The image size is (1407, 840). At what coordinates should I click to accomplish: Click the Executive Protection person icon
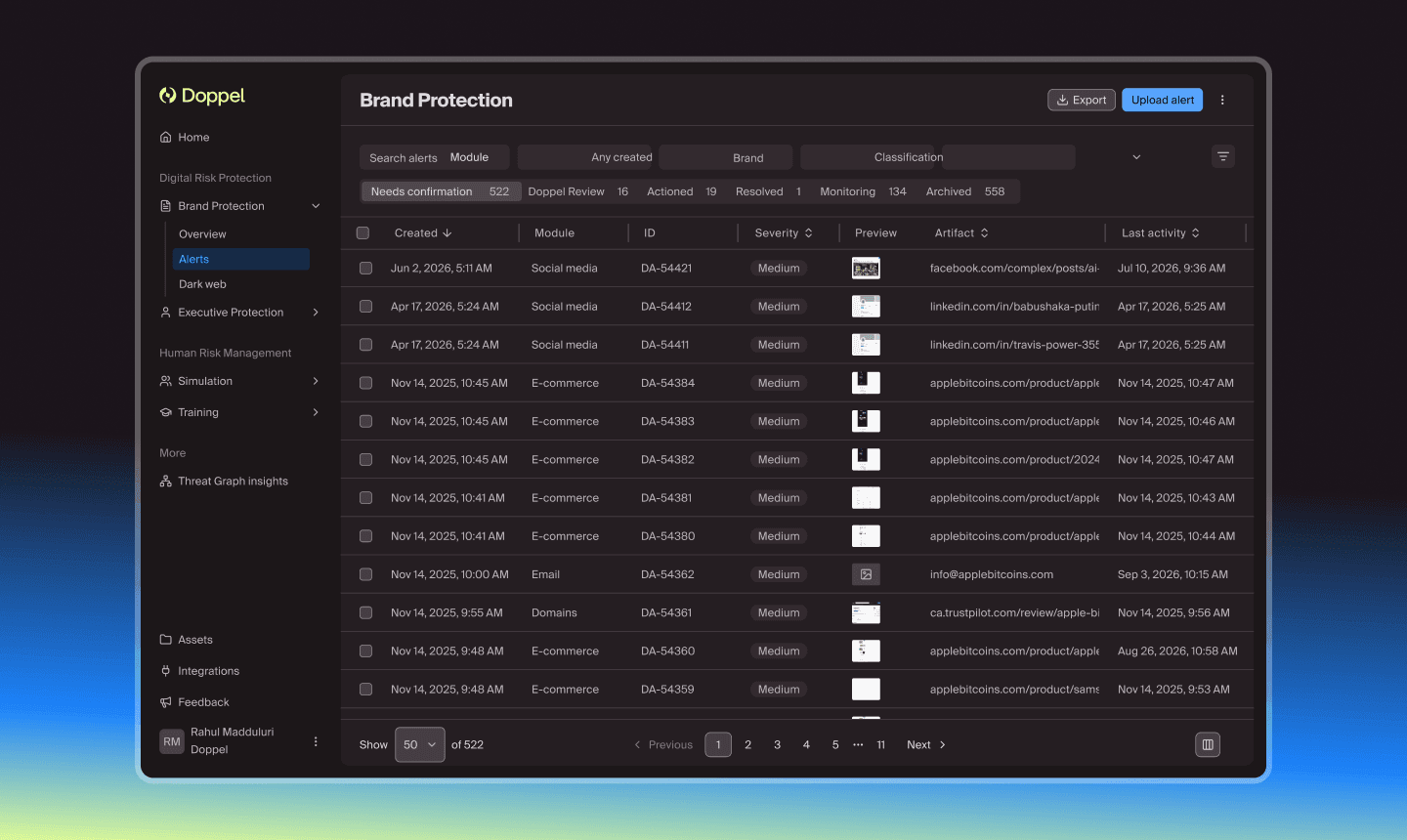pos(165,313)
